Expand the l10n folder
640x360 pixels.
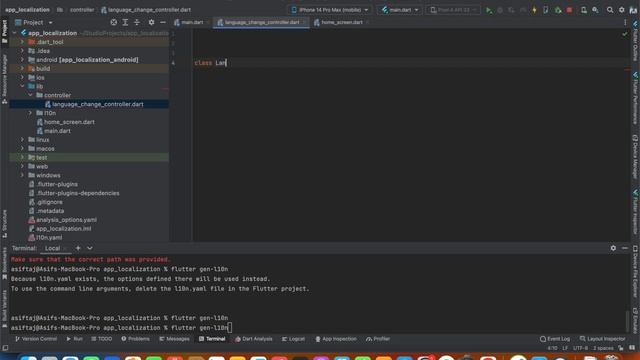click(x=31, y=113)
